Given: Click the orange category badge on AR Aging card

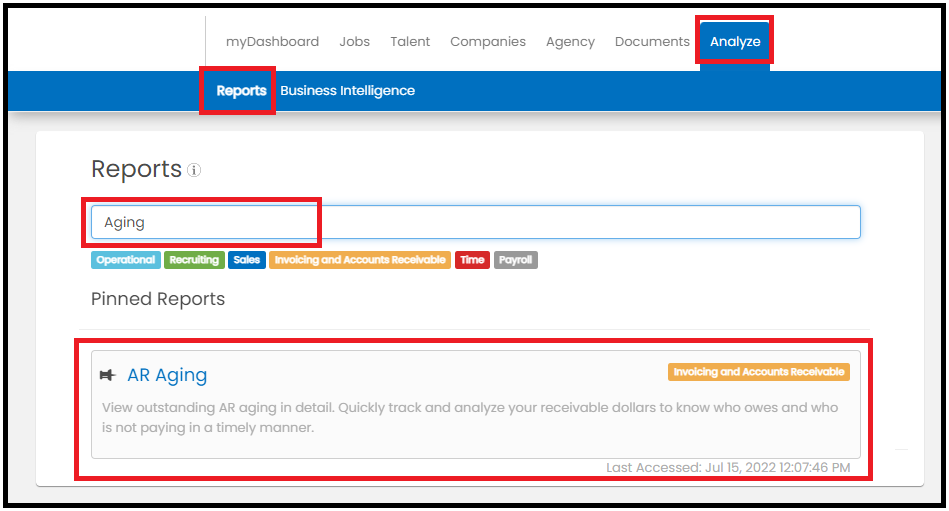Looking at the screenshot, I should click(759, 372).
